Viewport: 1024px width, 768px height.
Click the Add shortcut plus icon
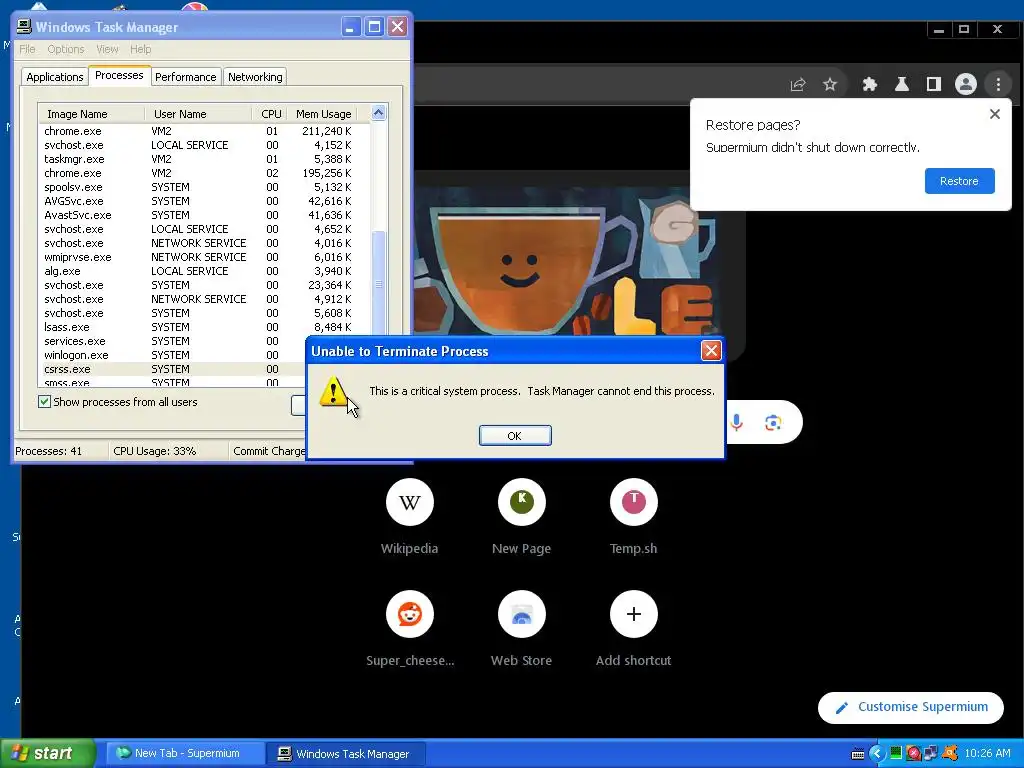pos(633,614)
